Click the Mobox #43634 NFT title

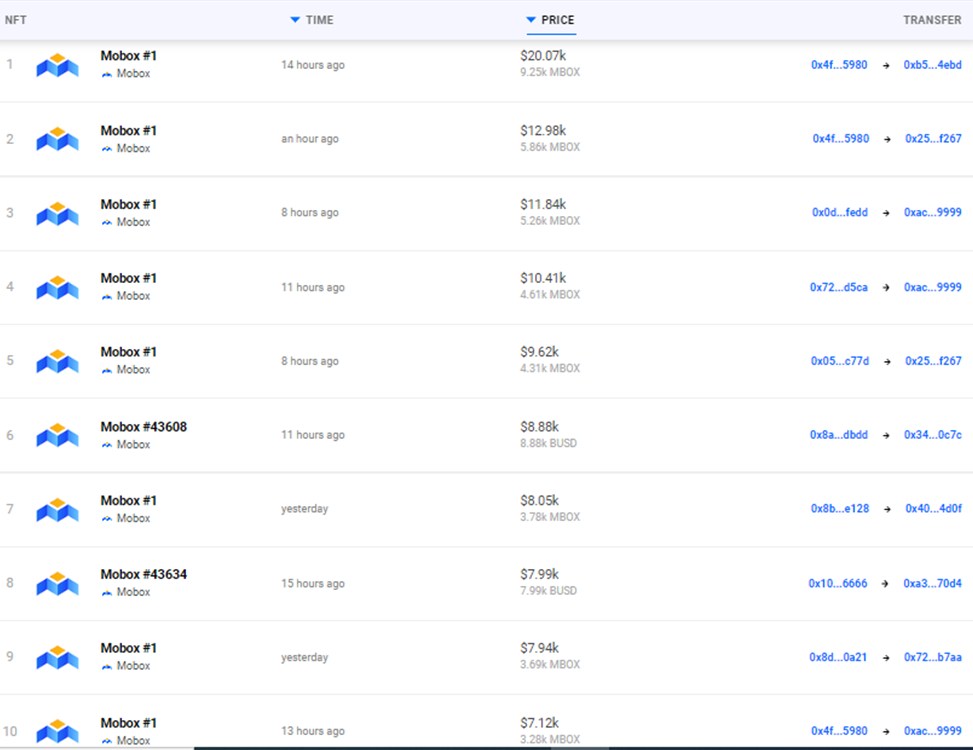click(x=143, y=574)
